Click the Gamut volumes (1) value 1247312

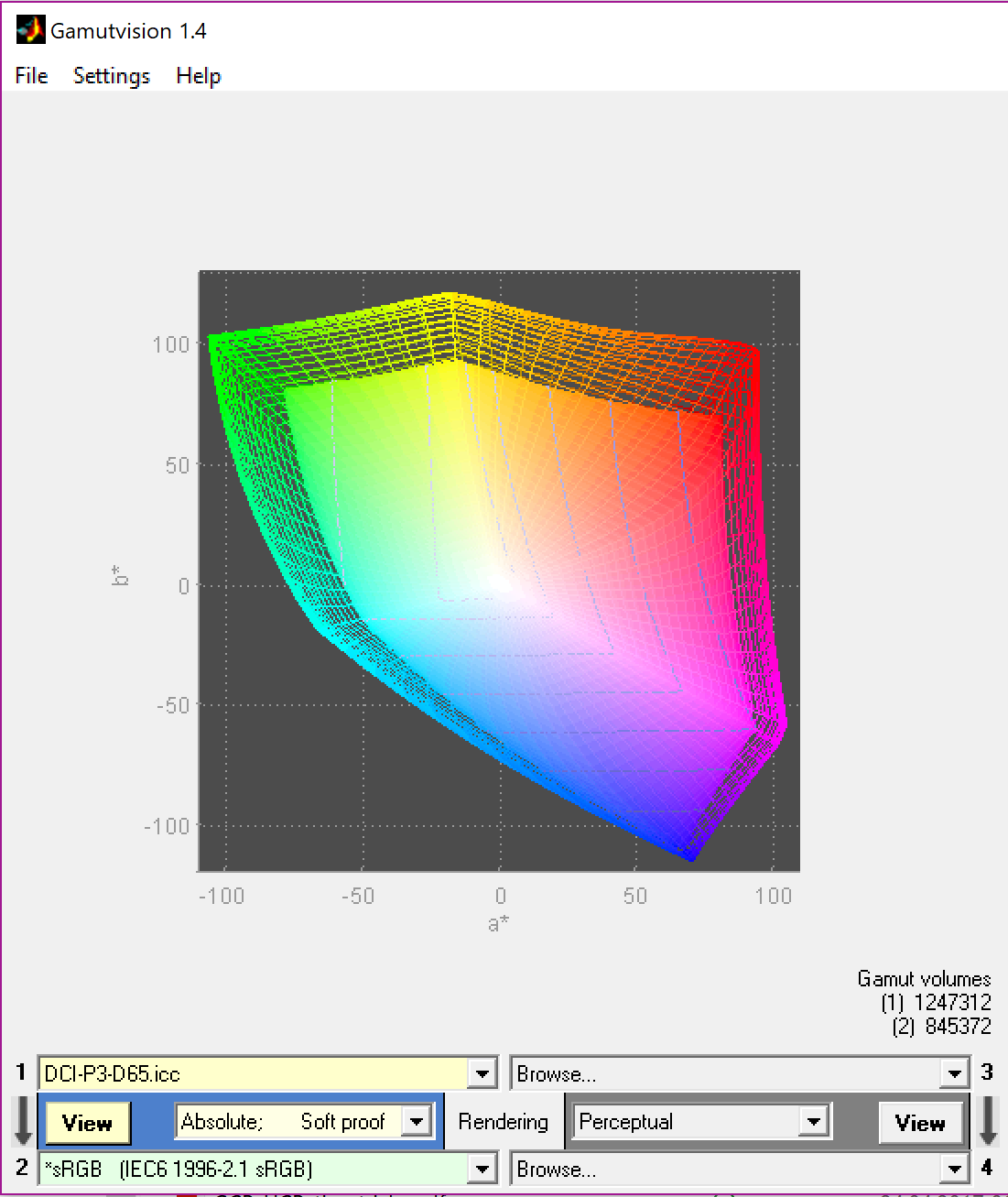point(952,1003)
